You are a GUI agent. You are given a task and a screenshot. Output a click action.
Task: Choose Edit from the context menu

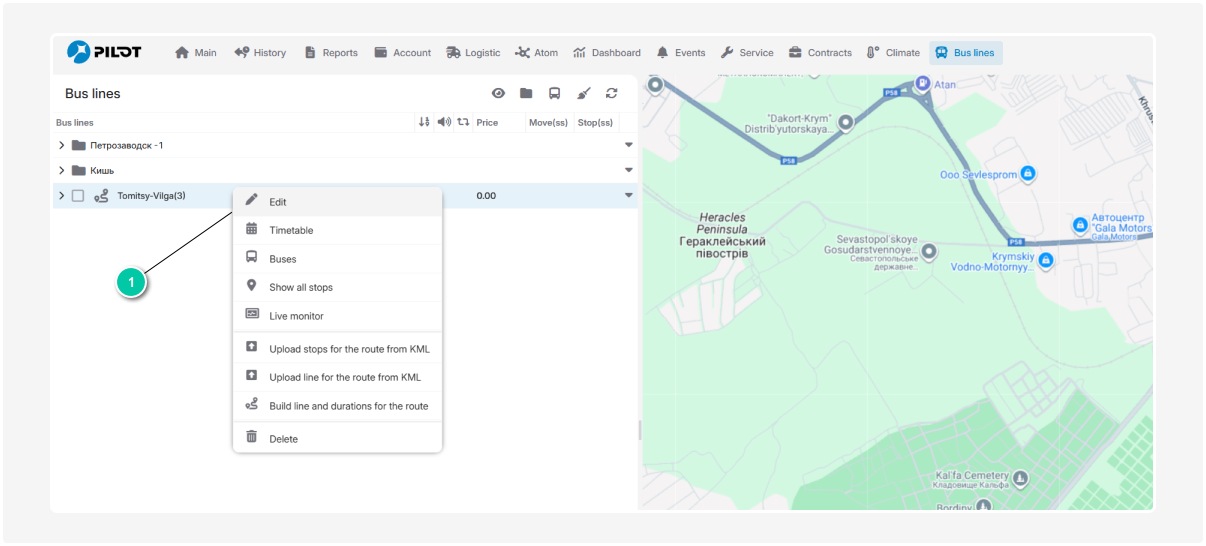tap(277, 202)
